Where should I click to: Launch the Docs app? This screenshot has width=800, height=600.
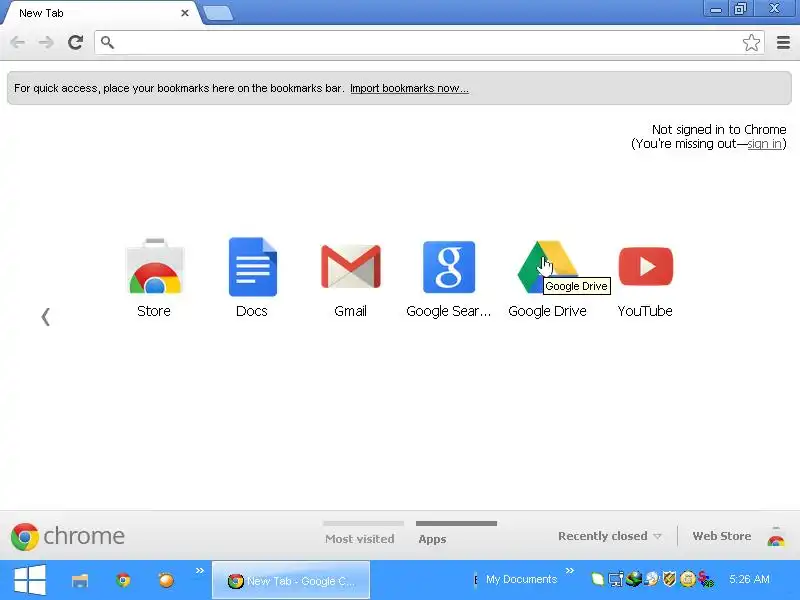click(253, 267)
